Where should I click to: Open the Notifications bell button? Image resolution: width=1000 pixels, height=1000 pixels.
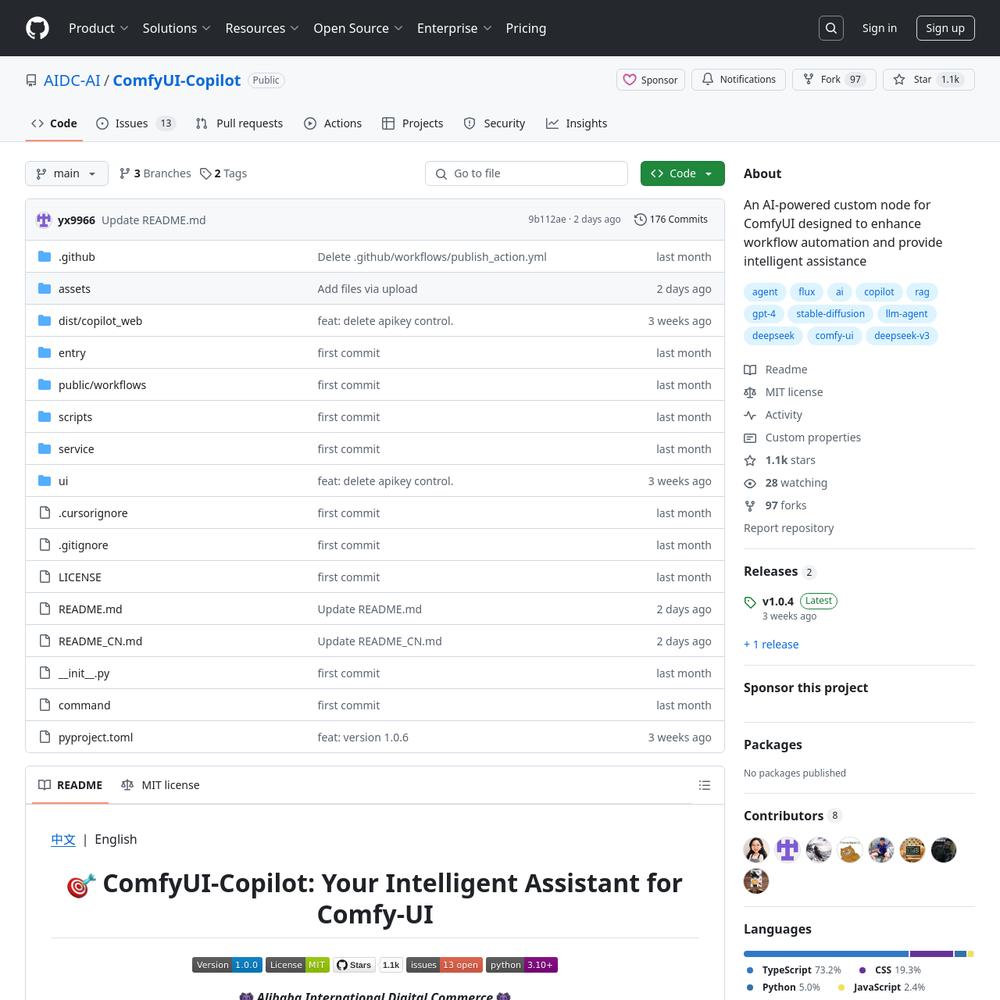click(738, 79)
